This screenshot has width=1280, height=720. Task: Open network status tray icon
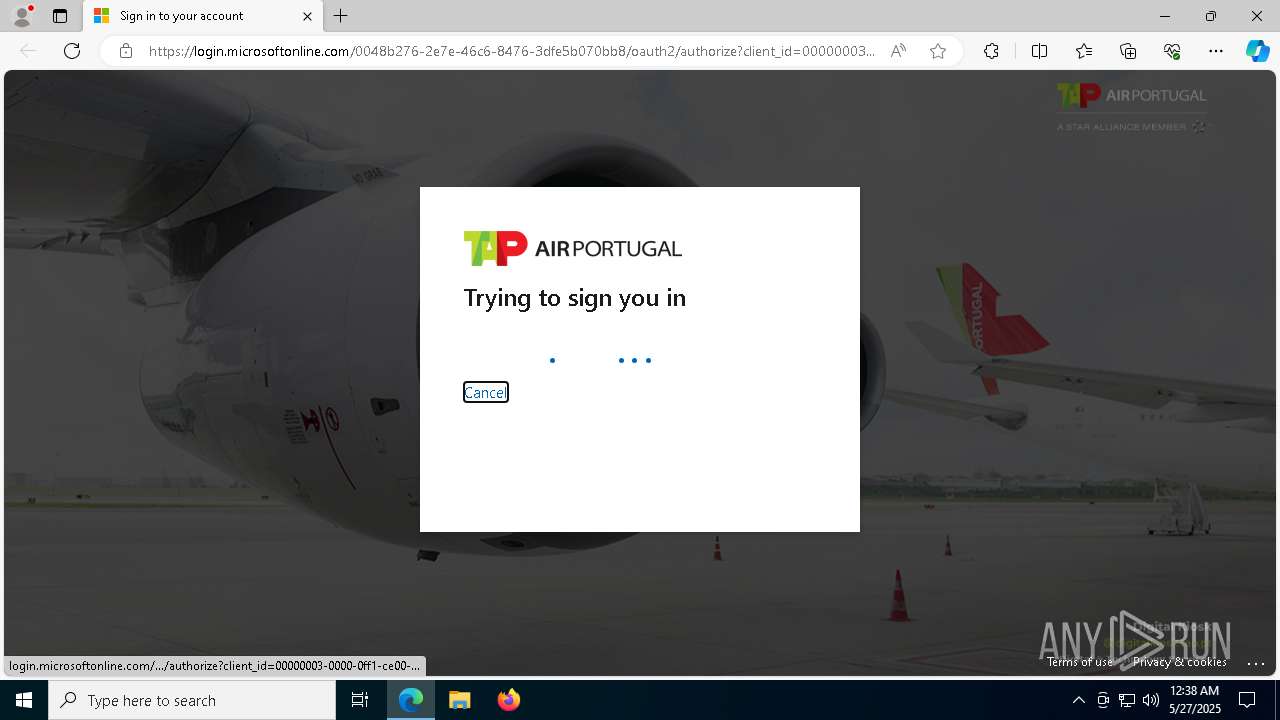pos(1127,700)
